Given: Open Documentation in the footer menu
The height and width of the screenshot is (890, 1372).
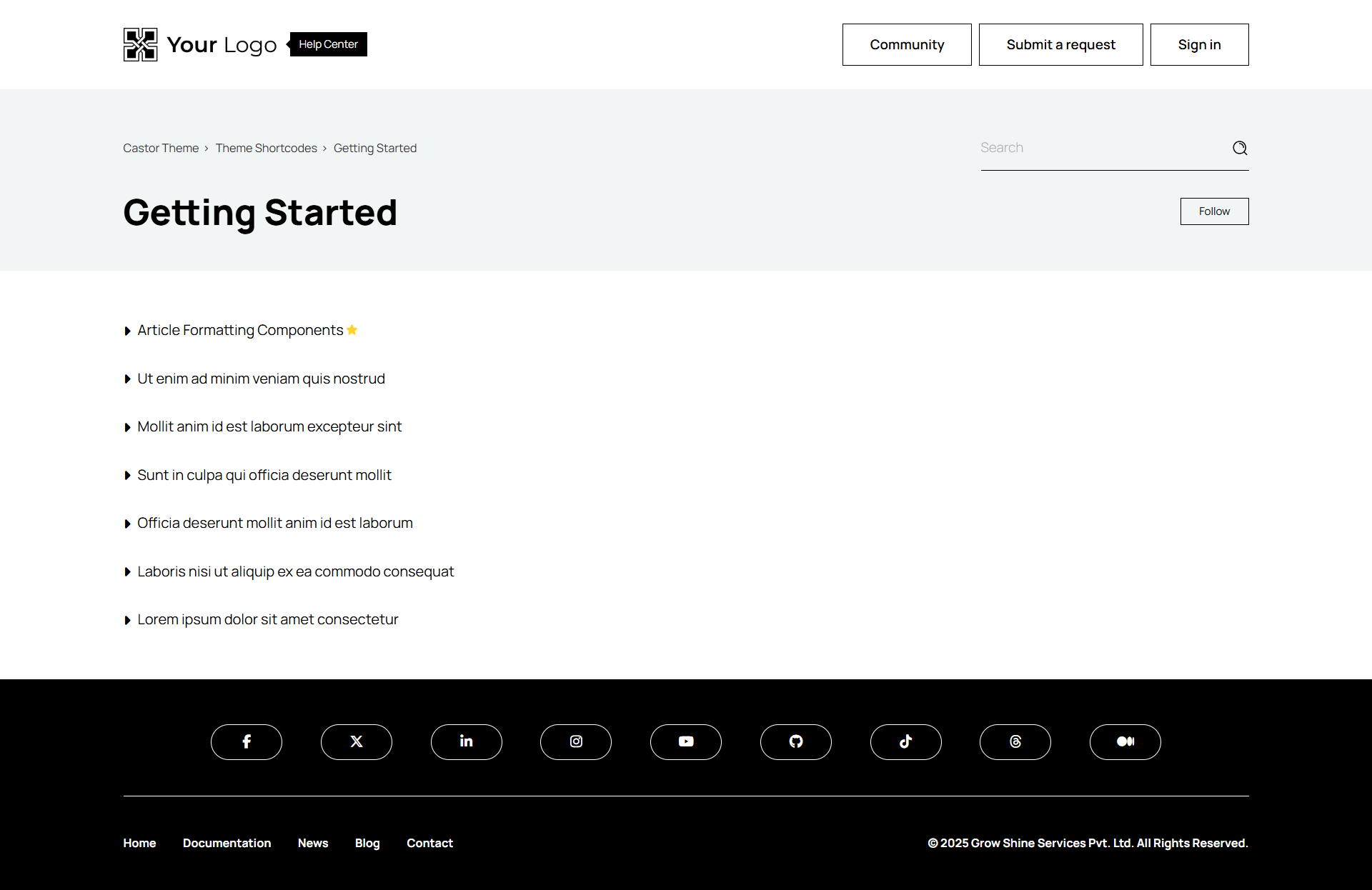Looking at the screenshot, I should (227, 843).
